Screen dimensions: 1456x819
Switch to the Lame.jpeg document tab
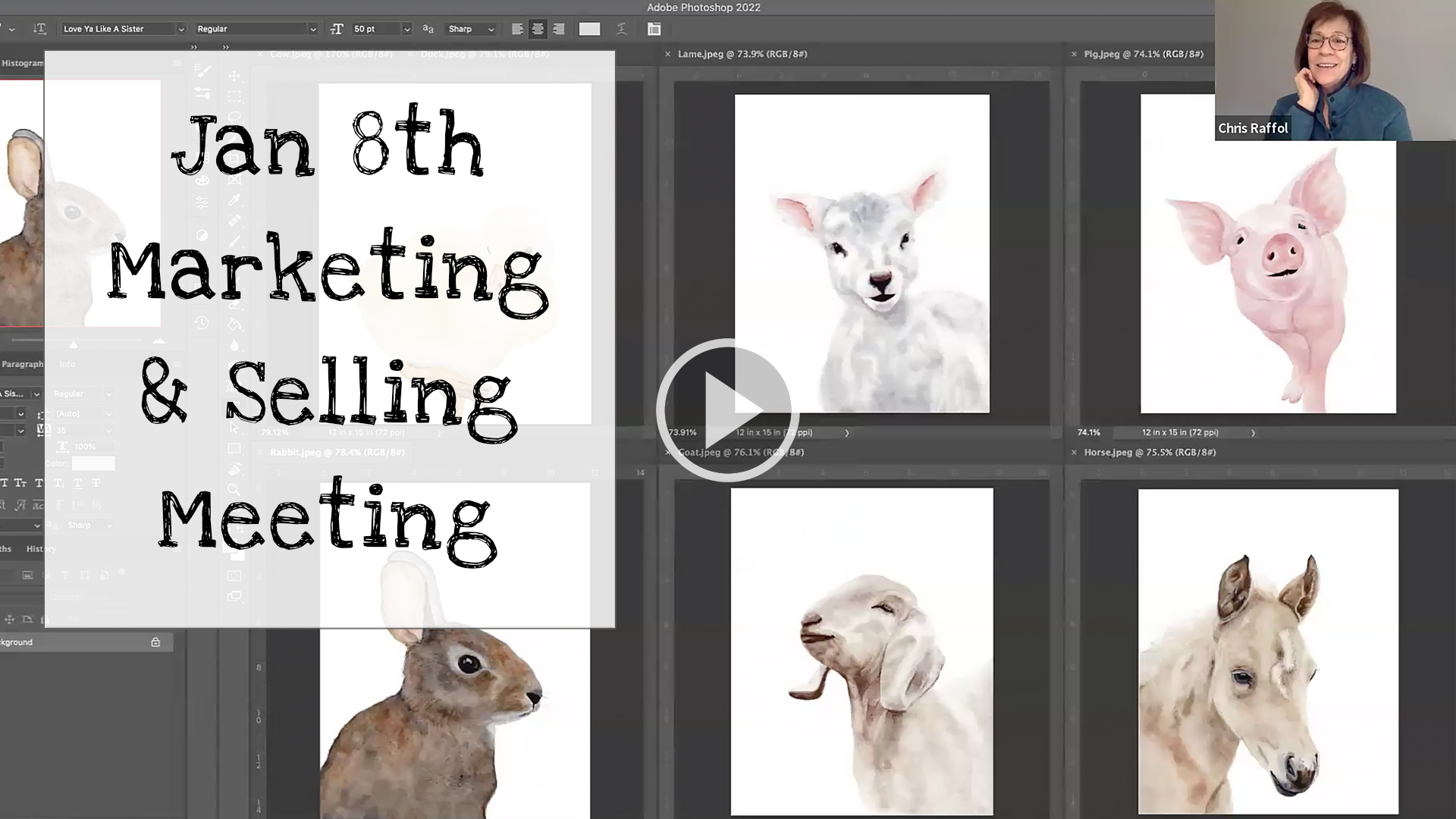coord(742,54)
